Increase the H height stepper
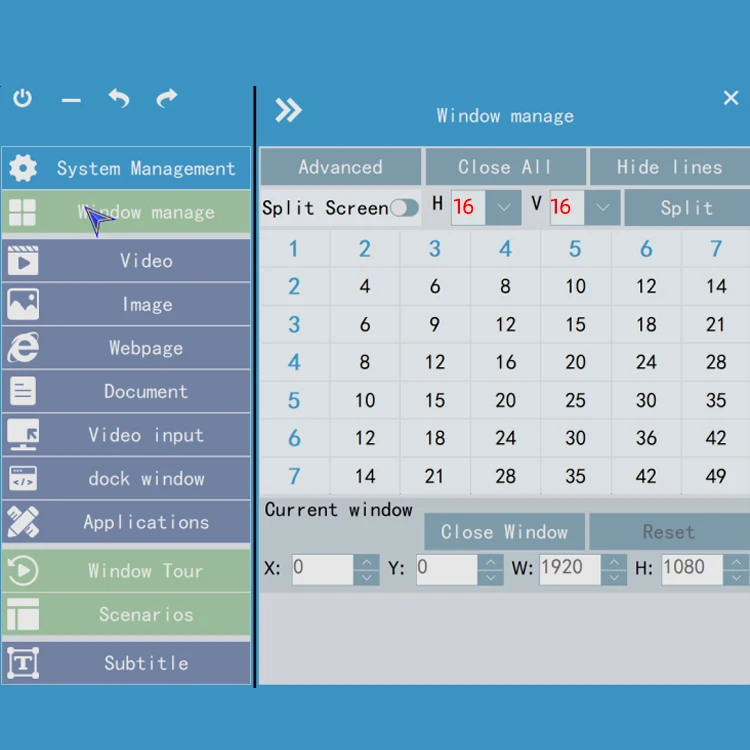Viewport: 750px width, 750px height. tap(737, 562)
